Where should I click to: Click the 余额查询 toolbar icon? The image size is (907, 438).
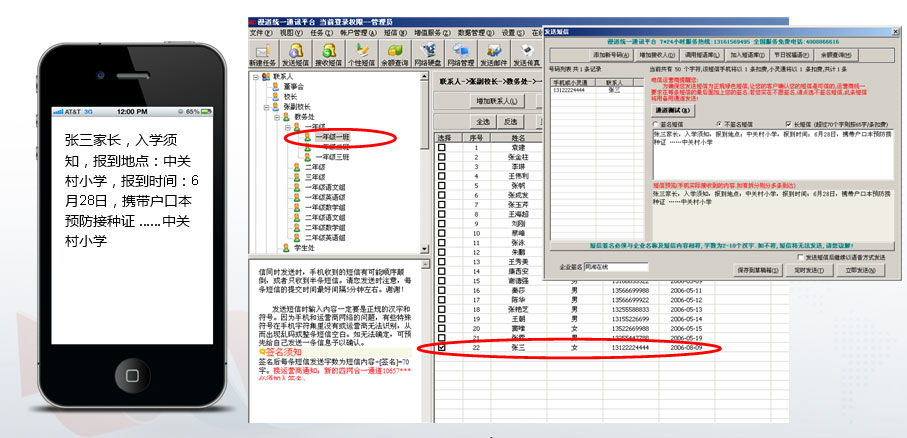click(395, 52)
